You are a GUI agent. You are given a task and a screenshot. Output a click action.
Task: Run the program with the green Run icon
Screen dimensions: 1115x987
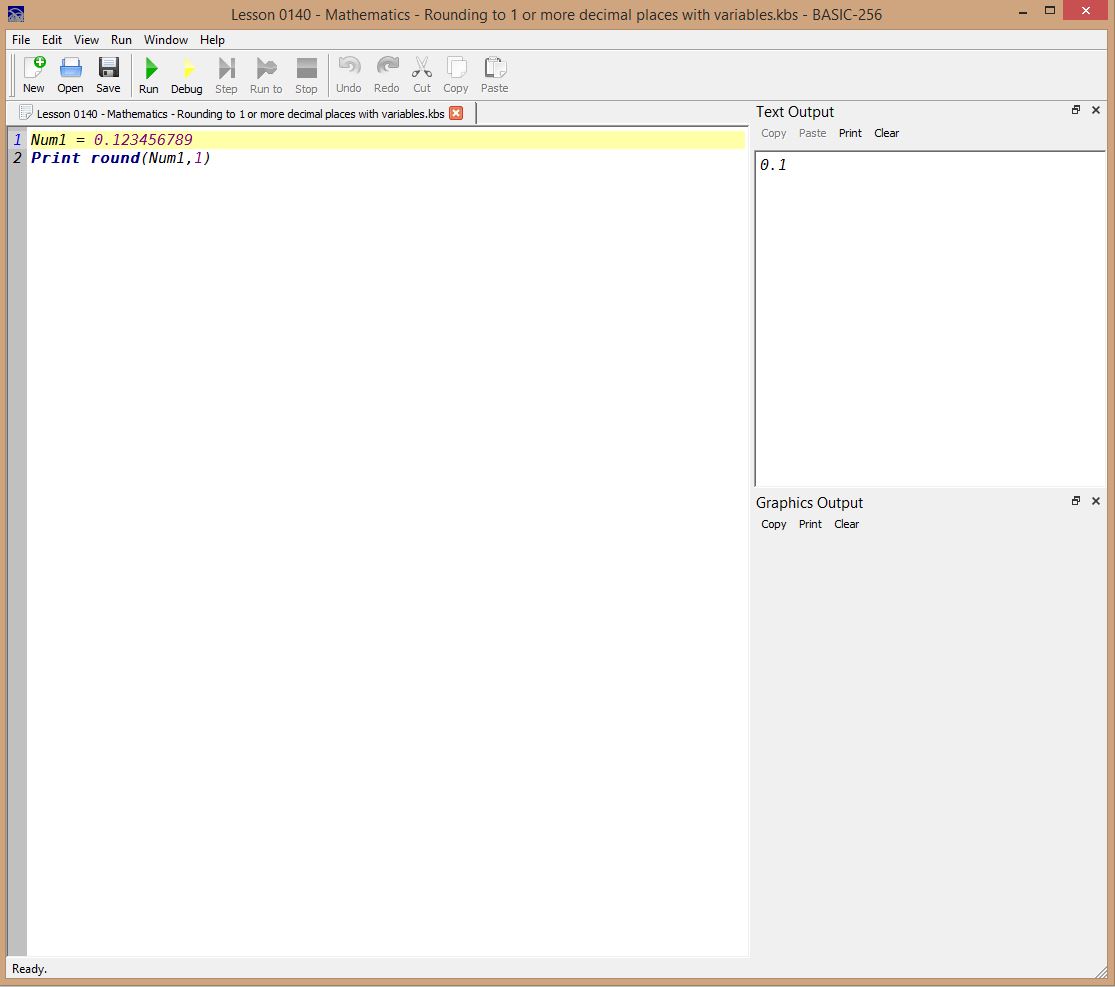(149, 70)
